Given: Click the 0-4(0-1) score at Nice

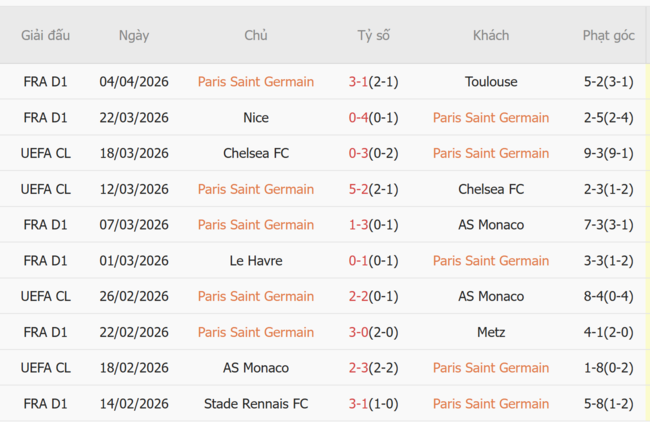Looking at the screenshot, I should point(373,118).
